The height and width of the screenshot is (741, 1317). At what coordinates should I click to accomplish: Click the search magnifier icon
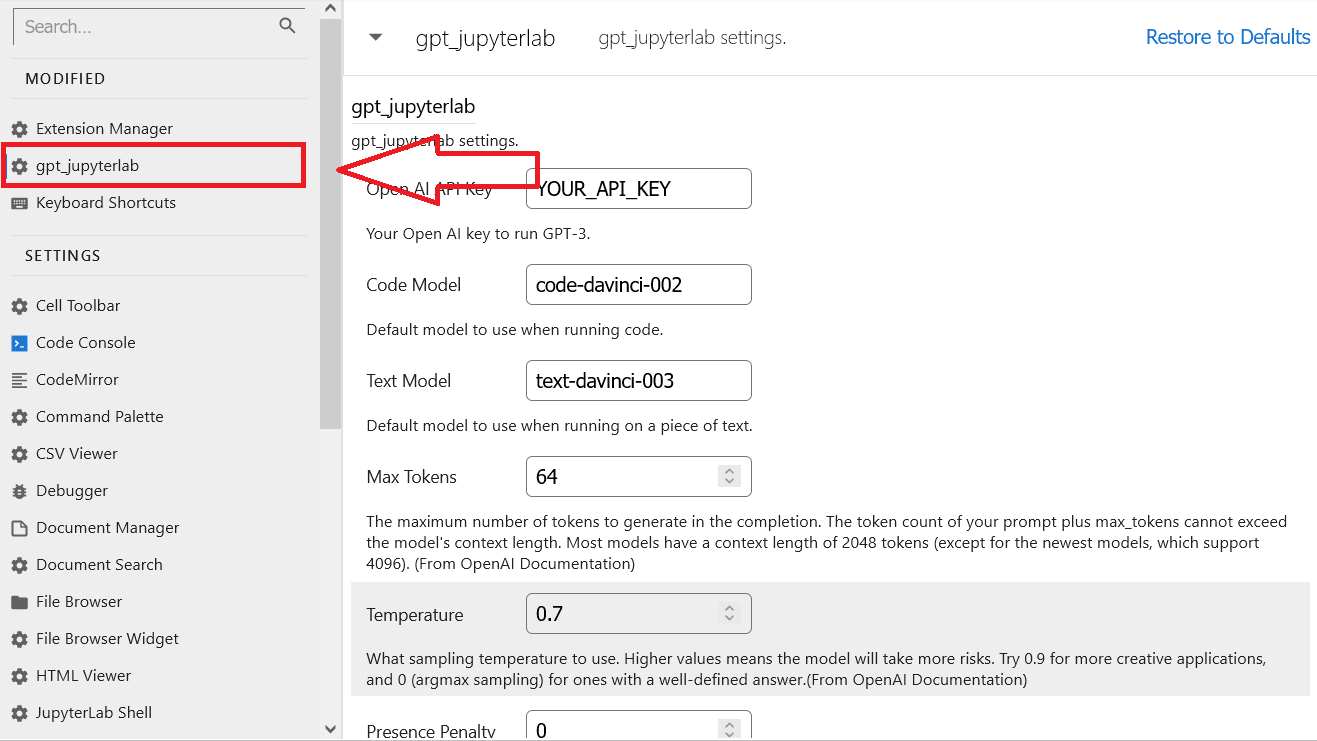(x=287, y=26)
